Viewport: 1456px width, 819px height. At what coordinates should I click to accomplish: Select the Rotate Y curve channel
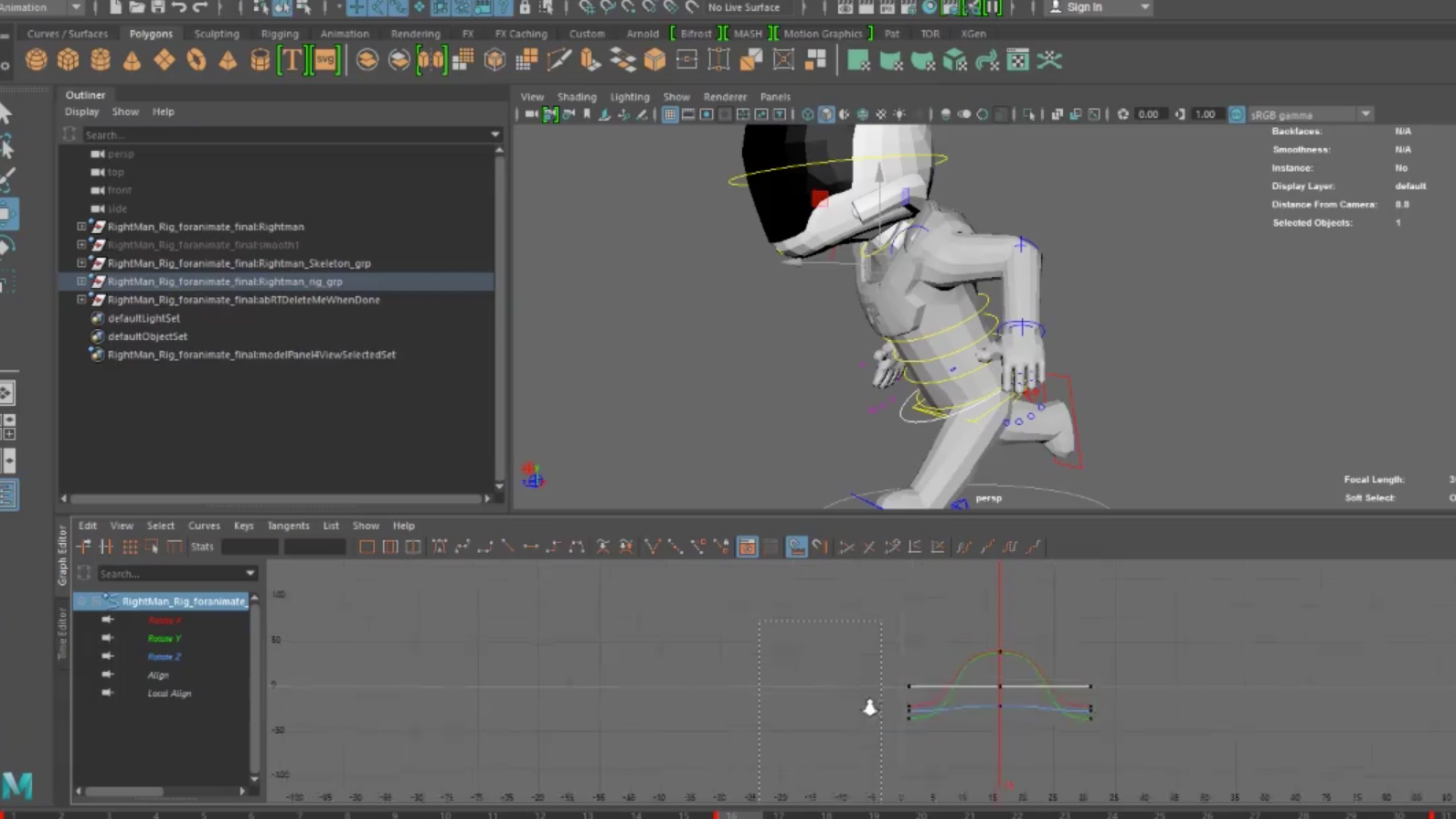point(165,639)
